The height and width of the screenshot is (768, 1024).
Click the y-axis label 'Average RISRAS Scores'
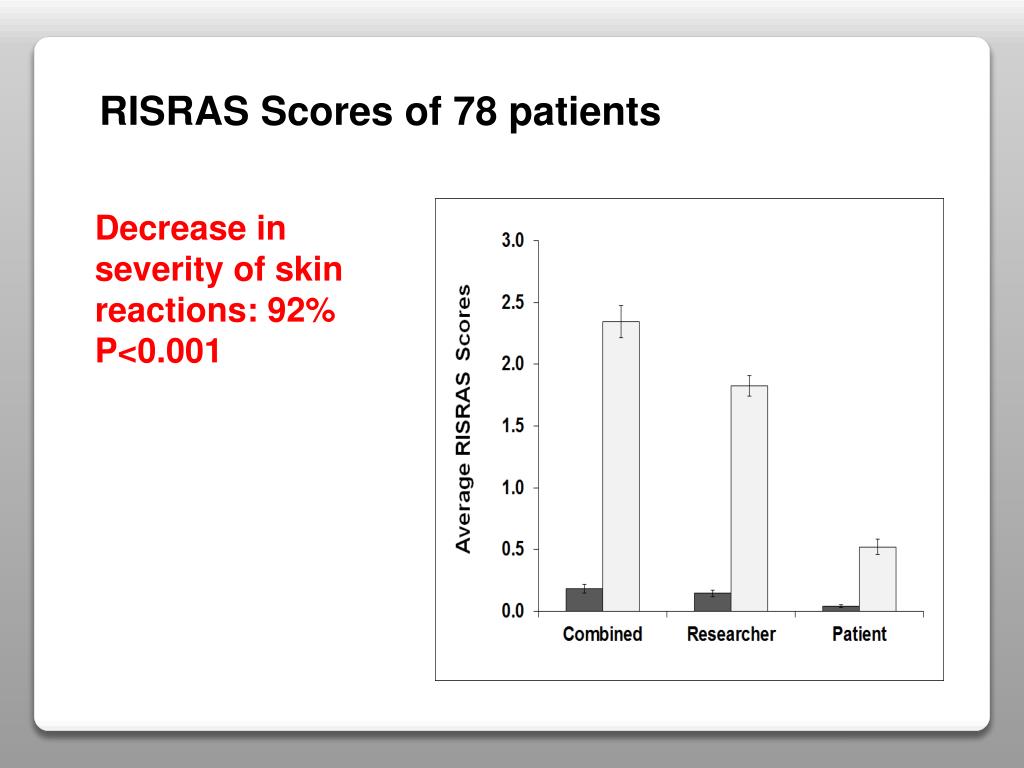pos(463,419)
